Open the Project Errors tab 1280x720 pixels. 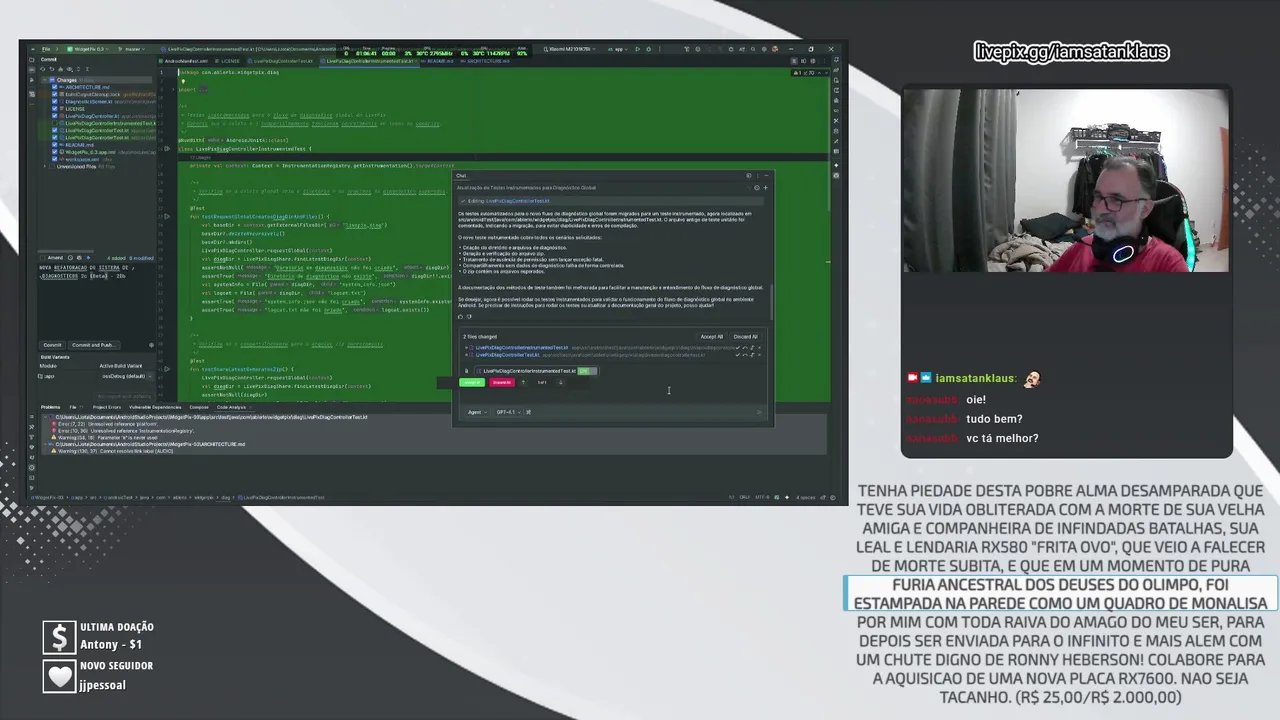click(107, 407)
